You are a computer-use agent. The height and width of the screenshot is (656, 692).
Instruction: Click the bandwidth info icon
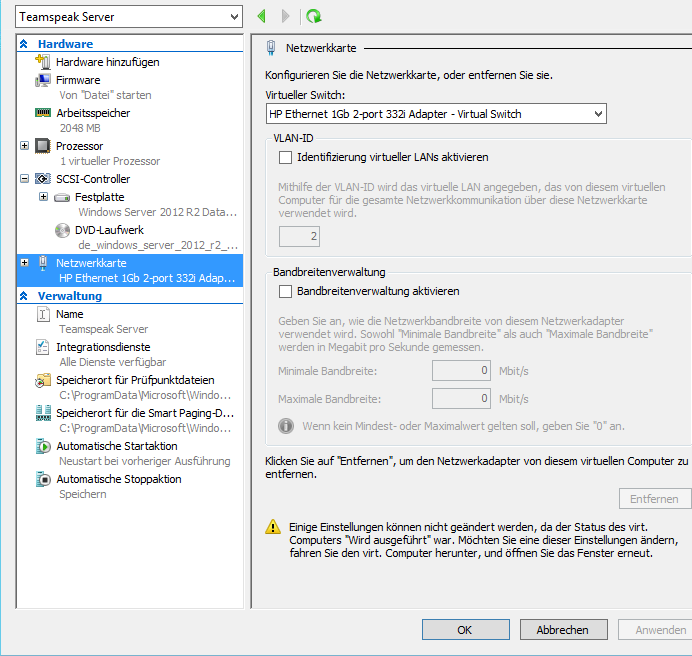pos(286,426)
